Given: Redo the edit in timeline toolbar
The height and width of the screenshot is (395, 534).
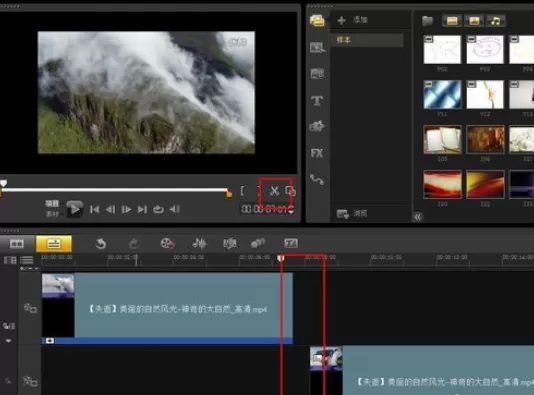Looking at the screenshot, I should point(134,243).
